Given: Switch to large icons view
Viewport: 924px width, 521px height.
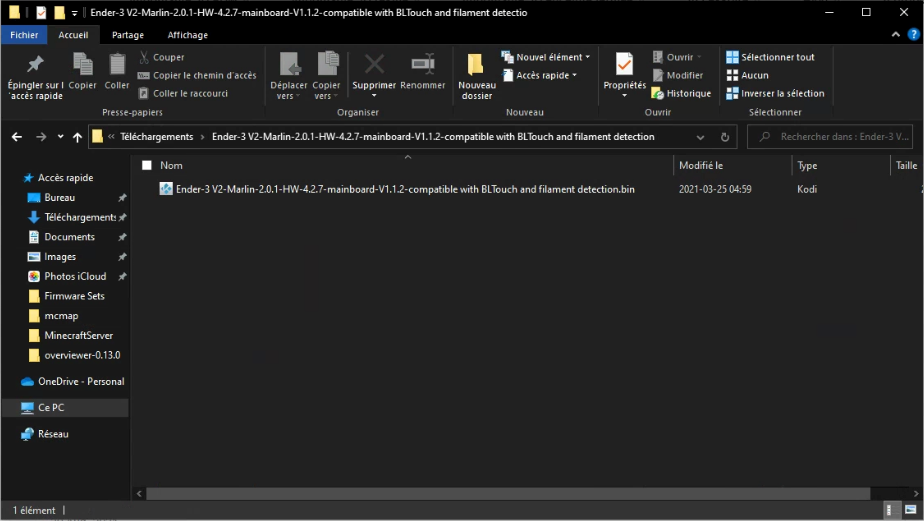Looking at the screenshot, I should pos(911,510).
